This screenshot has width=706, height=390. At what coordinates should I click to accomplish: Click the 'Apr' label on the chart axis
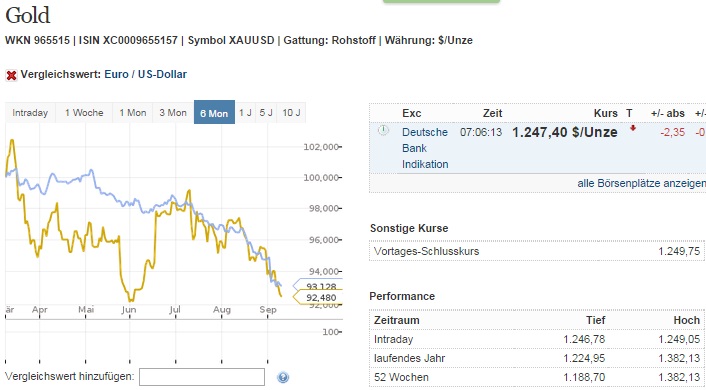click(x=40, y=310)
